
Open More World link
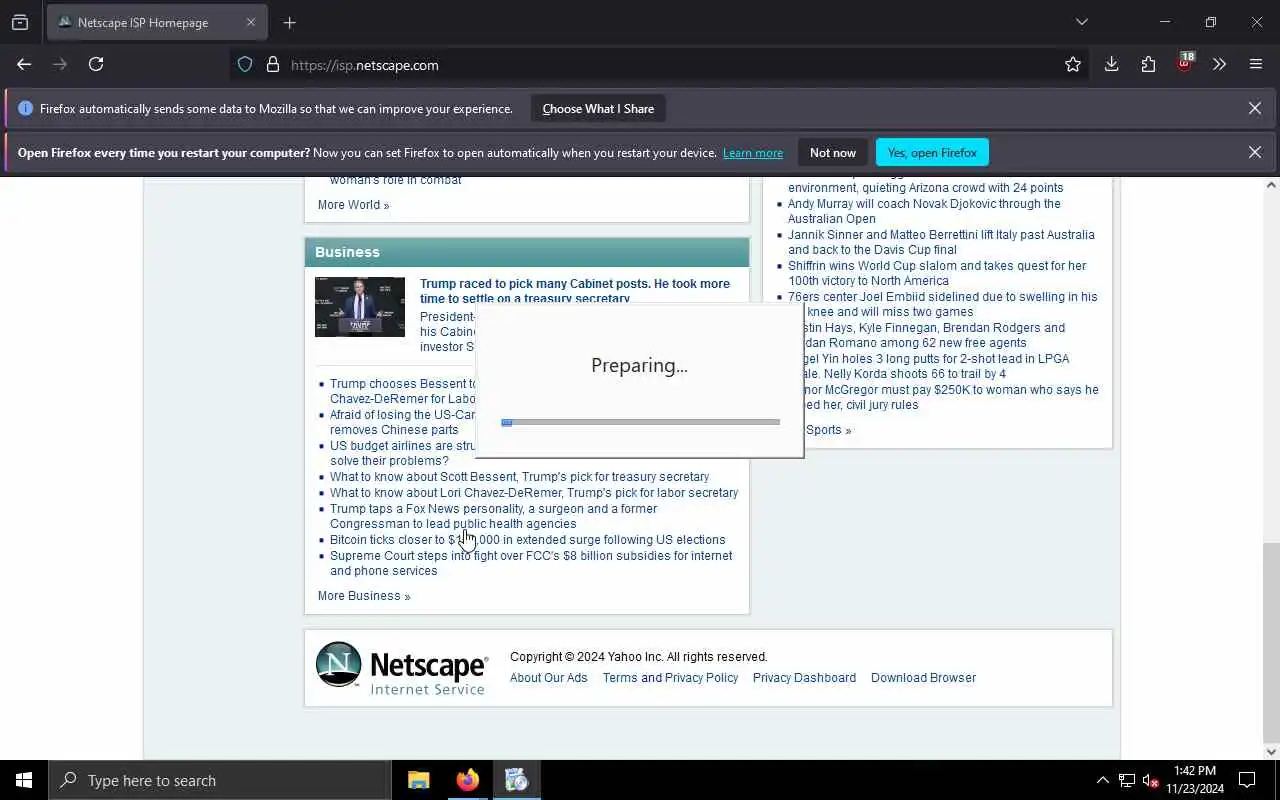click(x=353, y=205)
